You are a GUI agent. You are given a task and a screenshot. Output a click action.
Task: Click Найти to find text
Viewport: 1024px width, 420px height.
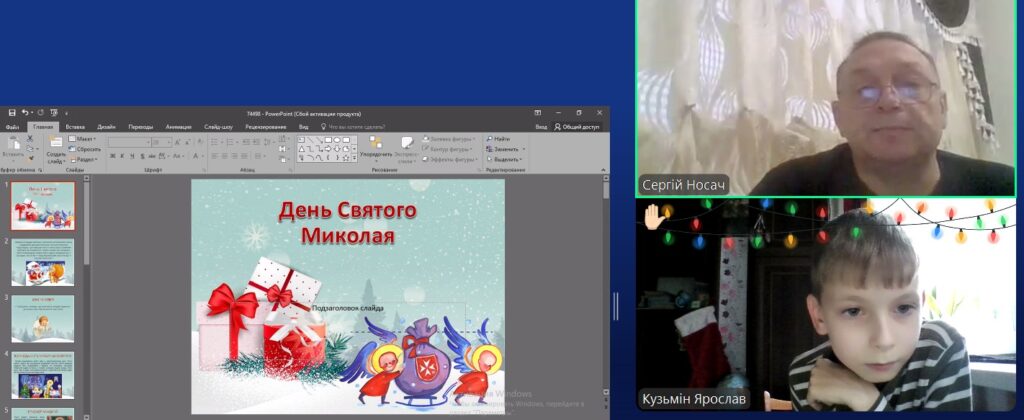498,139
